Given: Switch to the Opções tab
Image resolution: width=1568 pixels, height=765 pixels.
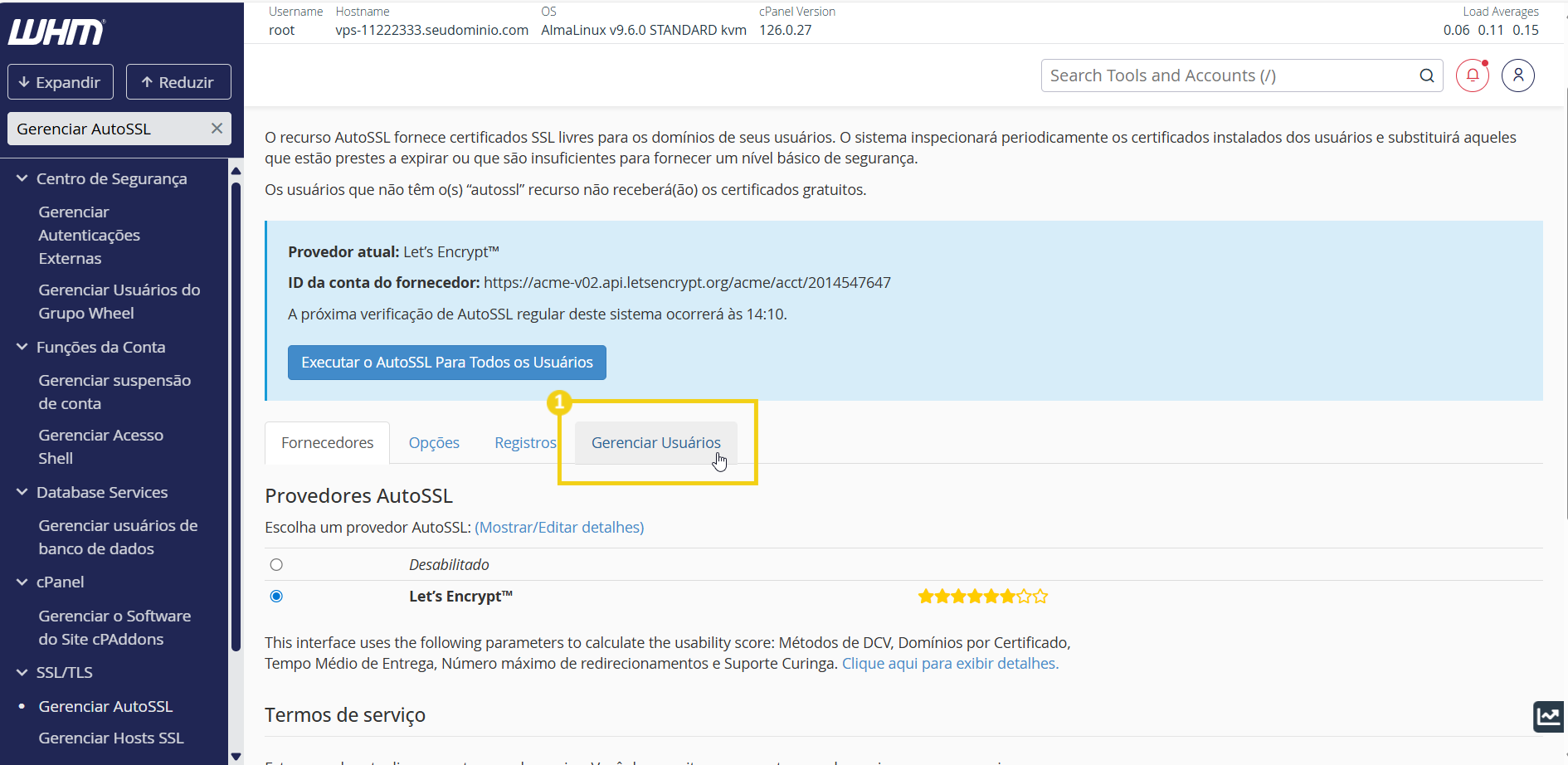Looking at the screenshot, I should pos(434,443).
